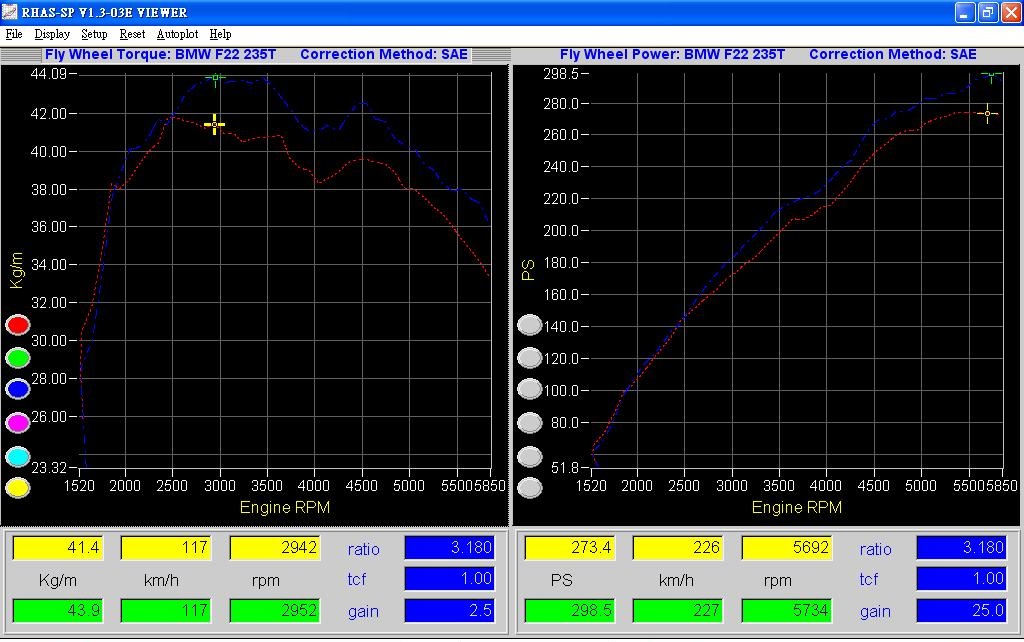Toggle the fourth gray curve button on power panel
1024x642 pixels.
coord(530,421)
